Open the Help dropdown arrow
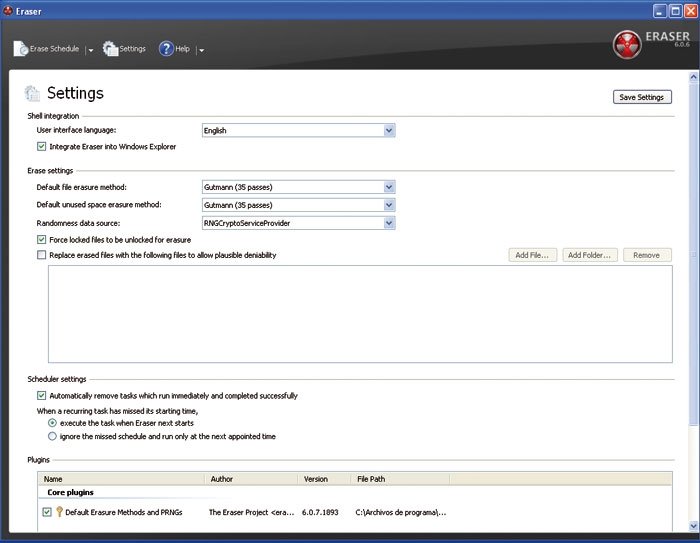 201,50
